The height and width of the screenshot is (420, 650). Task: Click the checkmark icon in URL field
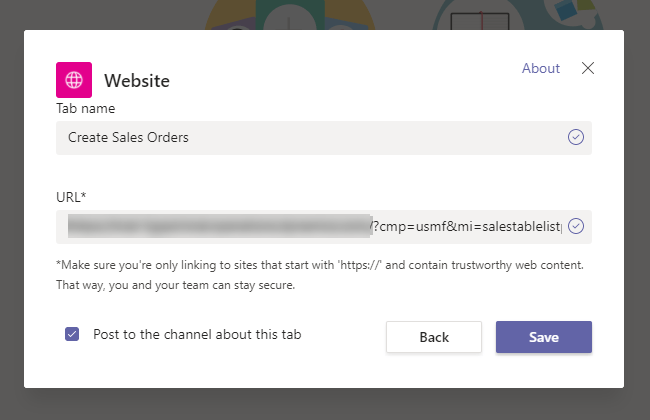click(x=575, y=227)
